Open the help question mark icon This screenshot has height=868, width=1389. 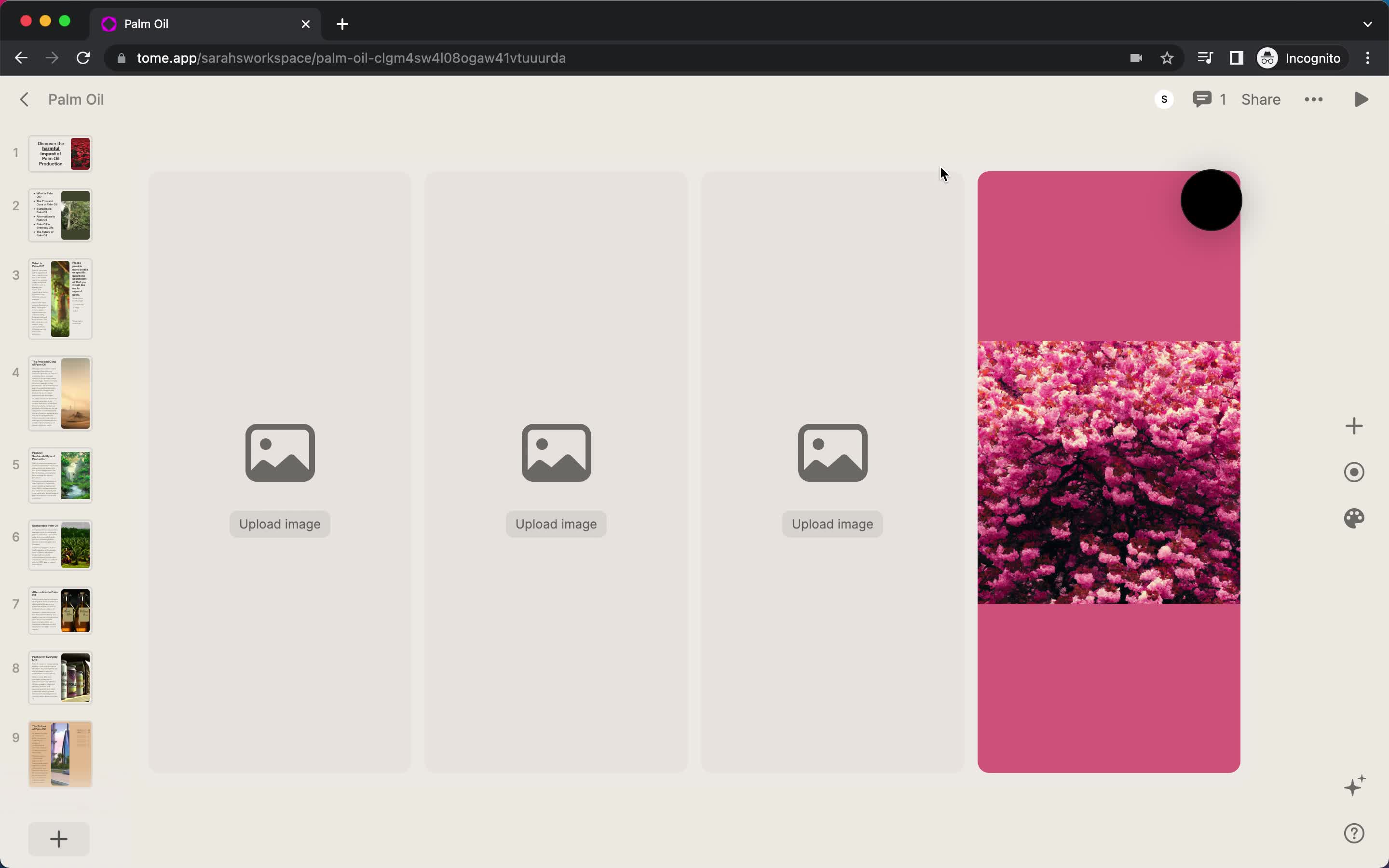pyautogui.click(x=1354, y=833)
